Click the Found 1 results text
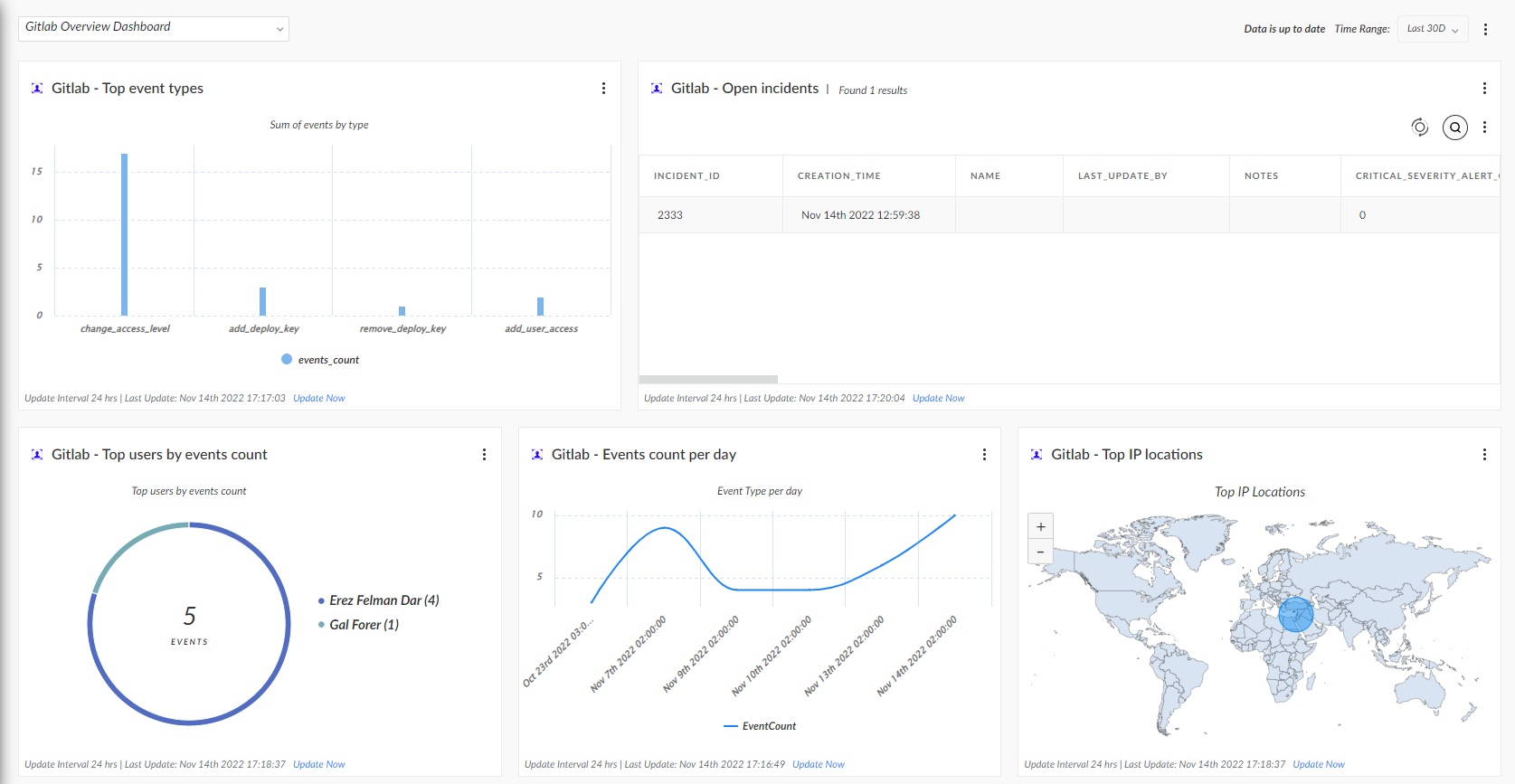The image size is (1515, 784). click(873, 90)
